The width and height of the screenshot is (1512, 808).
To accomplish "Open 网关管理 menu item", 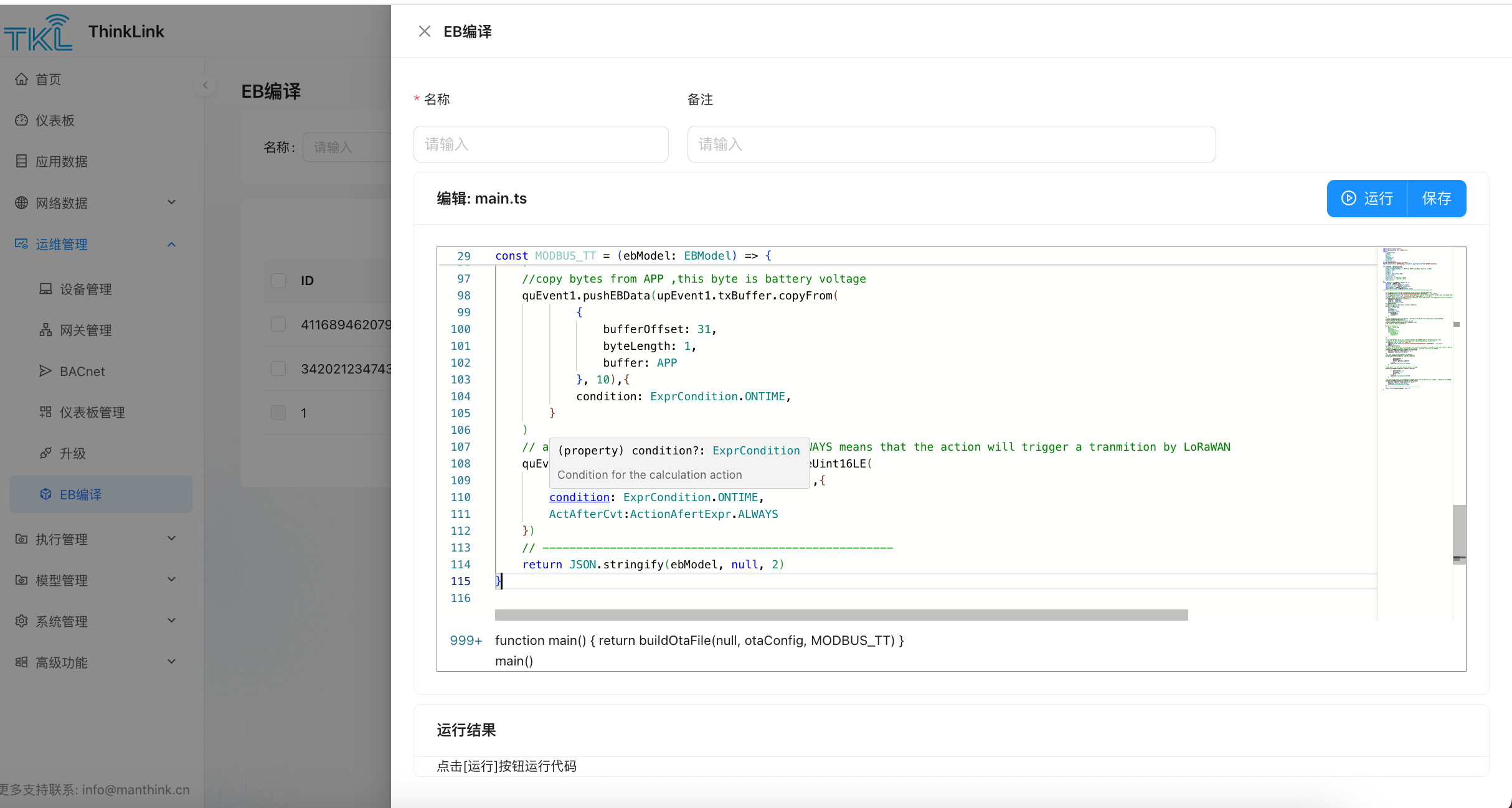I will coord(86,330).
